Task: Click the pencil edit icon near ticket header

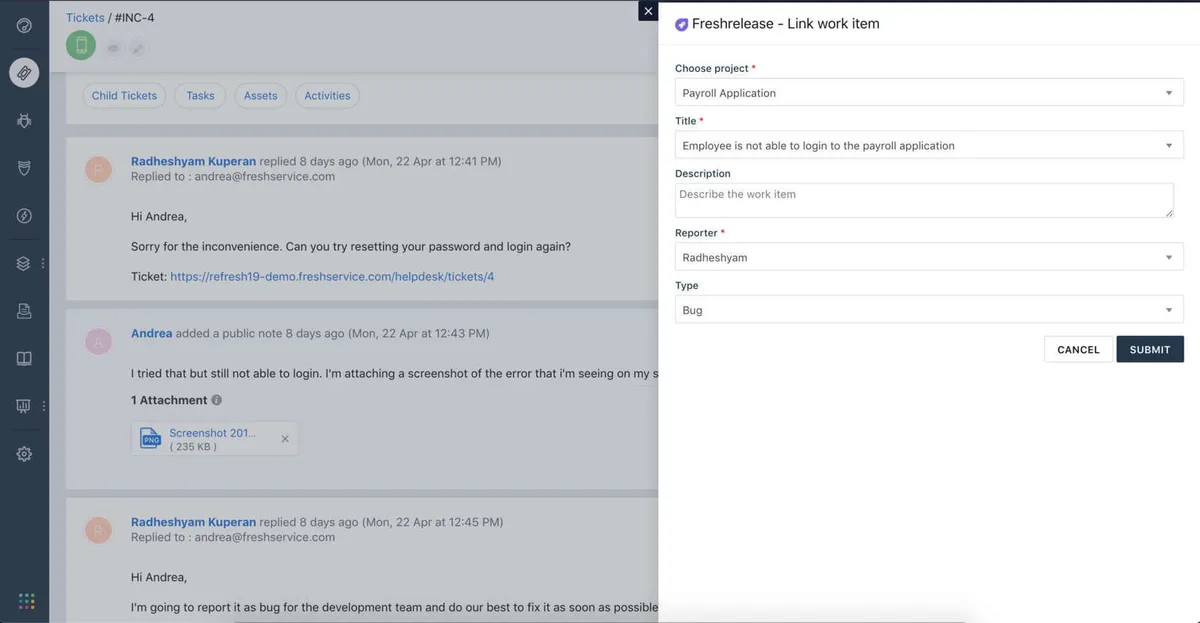Action: coord(137,47)
